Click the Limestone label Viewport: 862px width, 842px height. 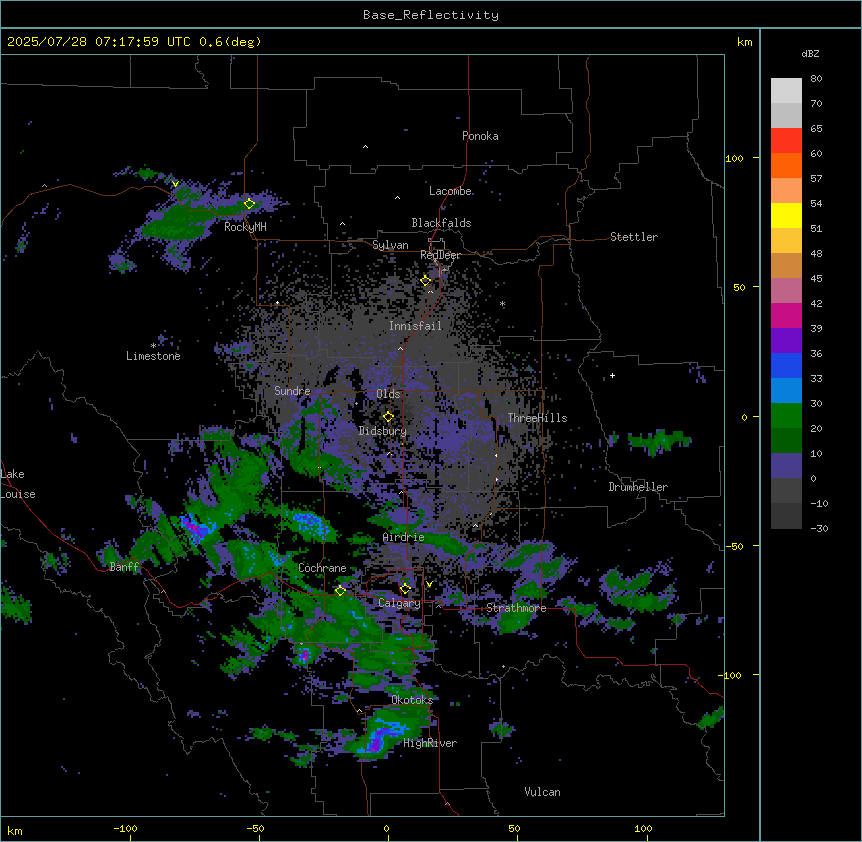153,356
